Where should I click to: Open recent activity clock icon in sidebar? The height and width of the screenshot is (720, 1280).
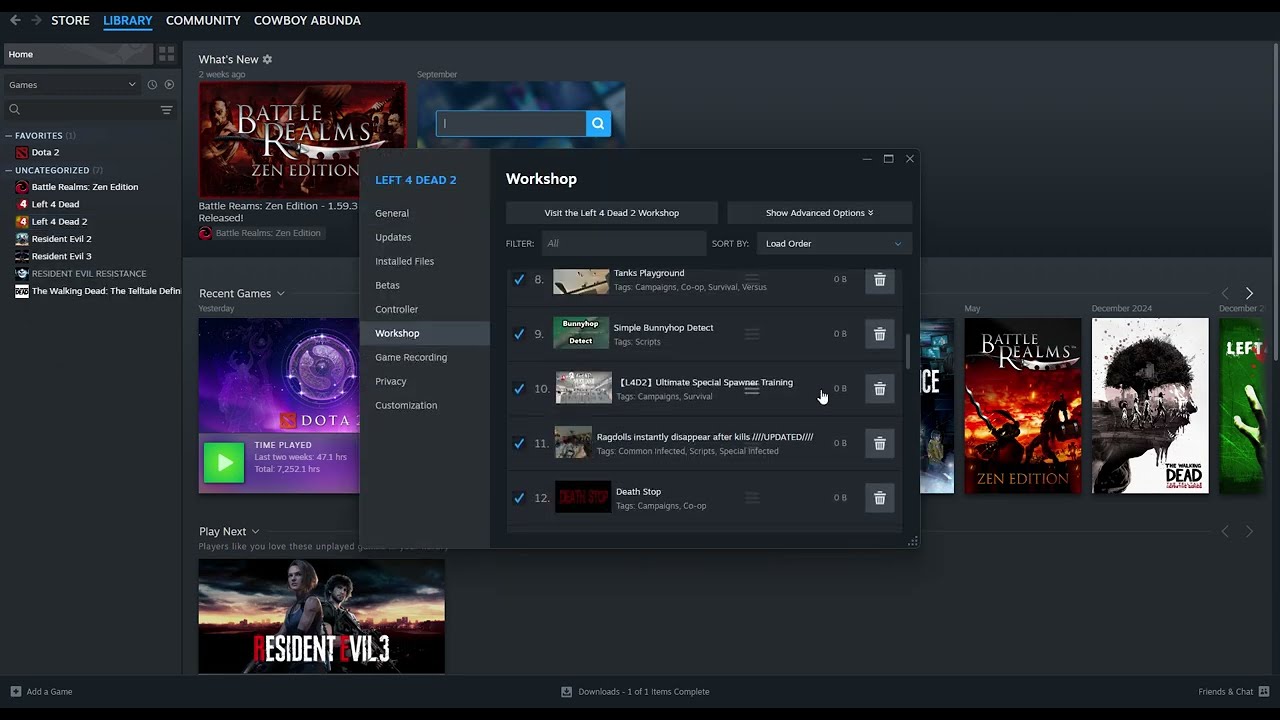point(152,85)
